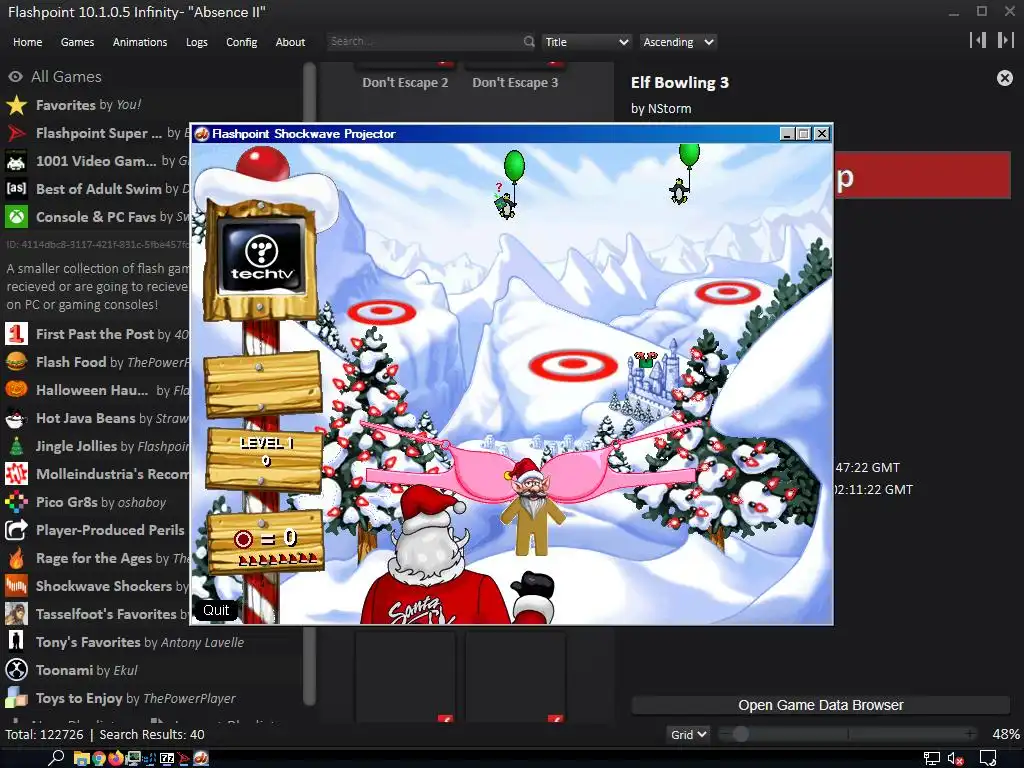
Task: Select the Don't Escape 2 game card
Action: point(406,78)
